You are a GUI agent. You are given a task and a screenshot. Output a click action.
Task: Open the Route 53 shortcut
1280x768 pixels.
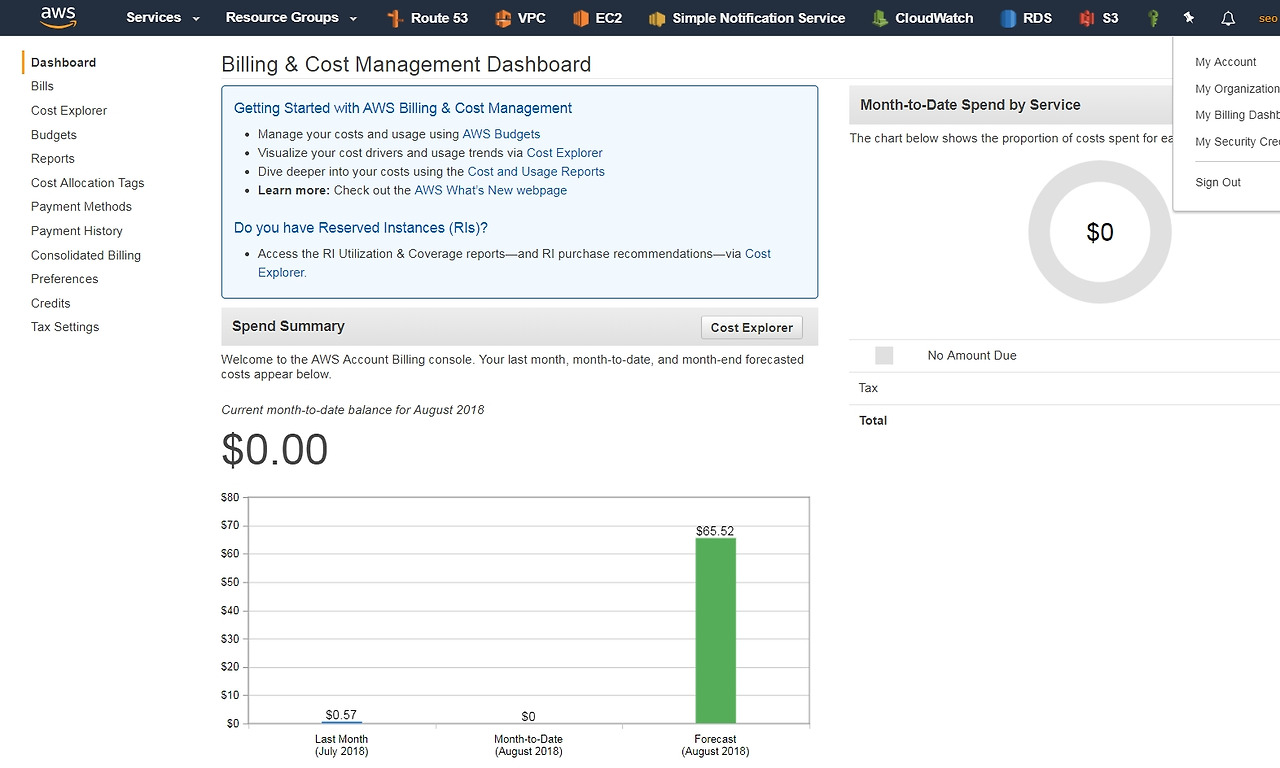[426, 18]
